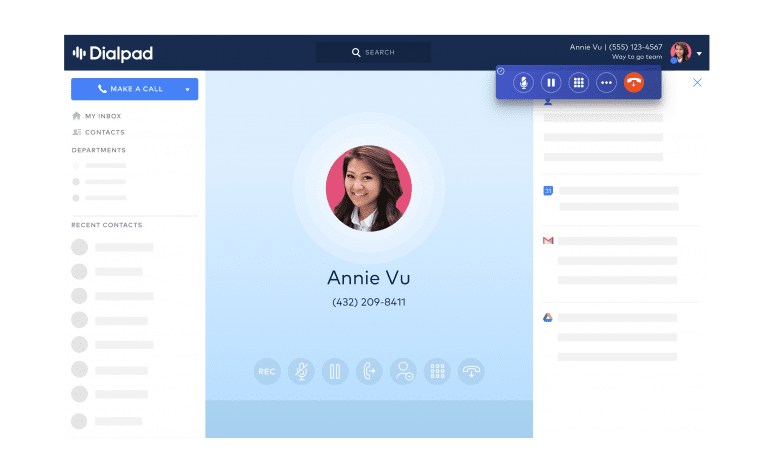
Task: Hang up with the red end-call button
Action: coord(634,83)
